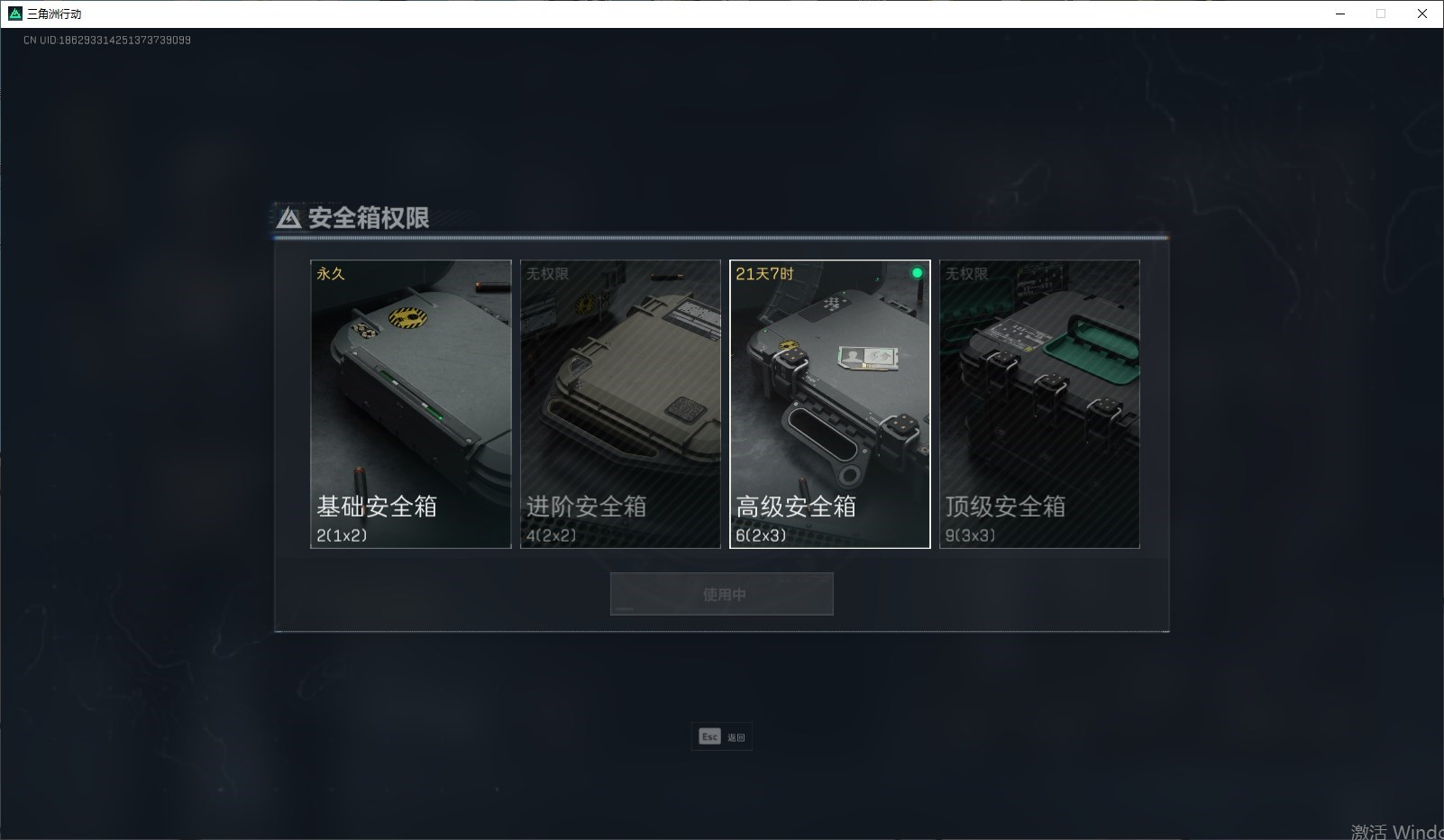1444x840 pixels.
Task: Close the 三角洲行动 window
Action: 1422,14
